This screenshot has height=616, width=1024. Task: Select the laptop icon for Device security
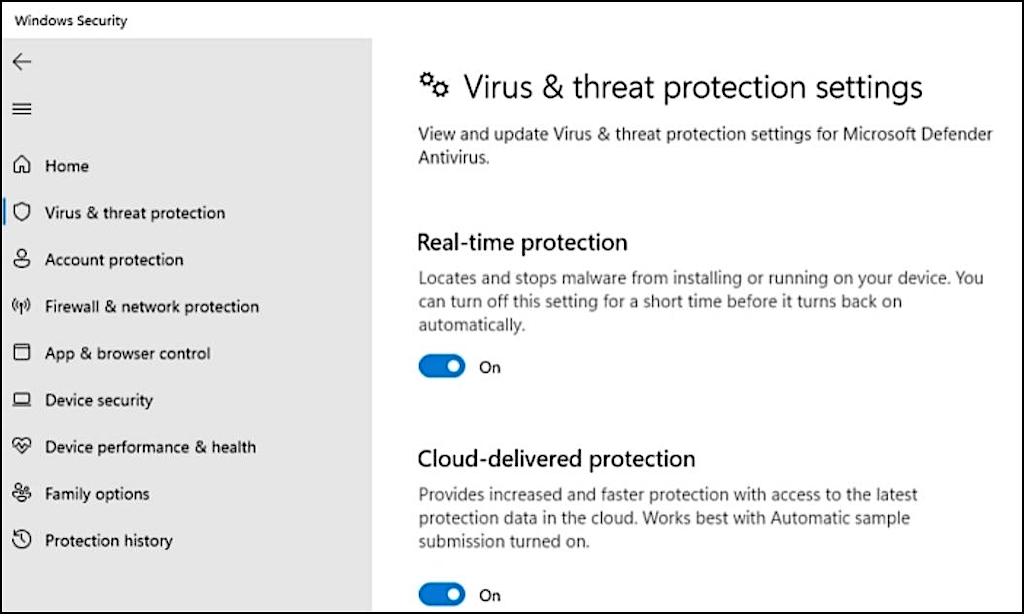(21, 400)
